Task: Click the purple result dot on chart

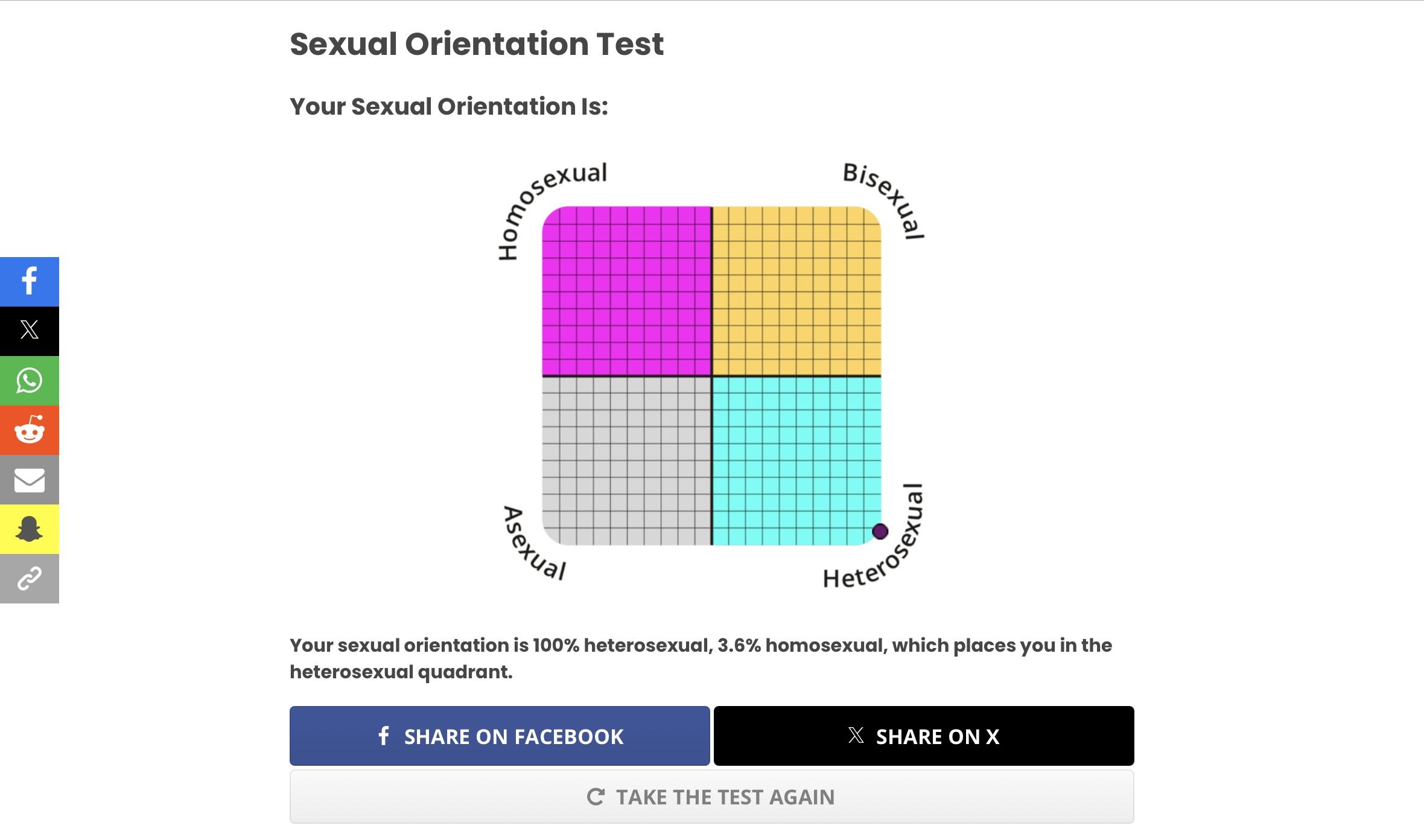Action: (880, 531)
